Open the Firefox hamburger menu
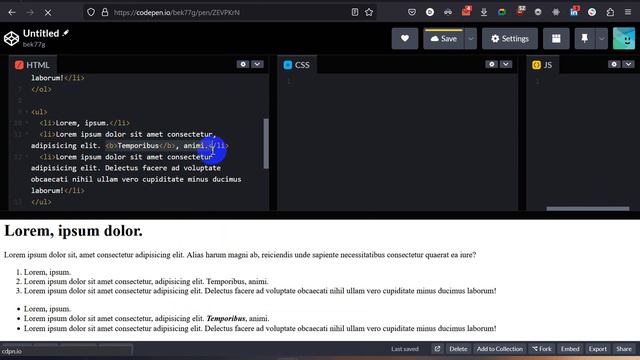This screenshot has width=640, height=360. pyautogui.click(x=628, y=12)
